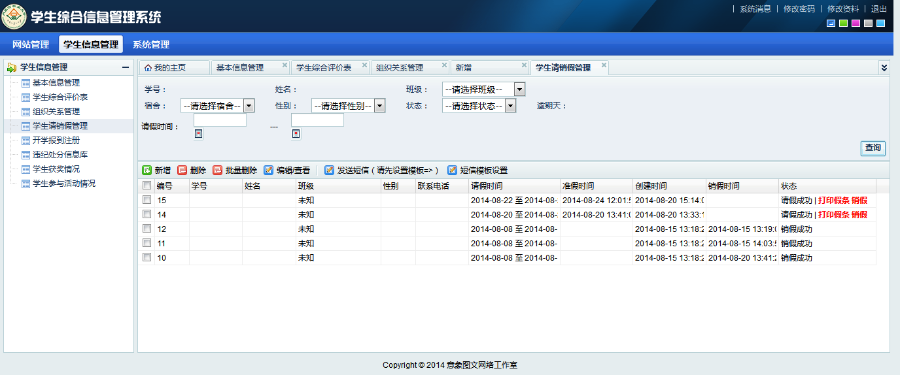Select the gray theme color swatch
The image size is (900, 375).
pyautogui.click(x=868, y=23)
